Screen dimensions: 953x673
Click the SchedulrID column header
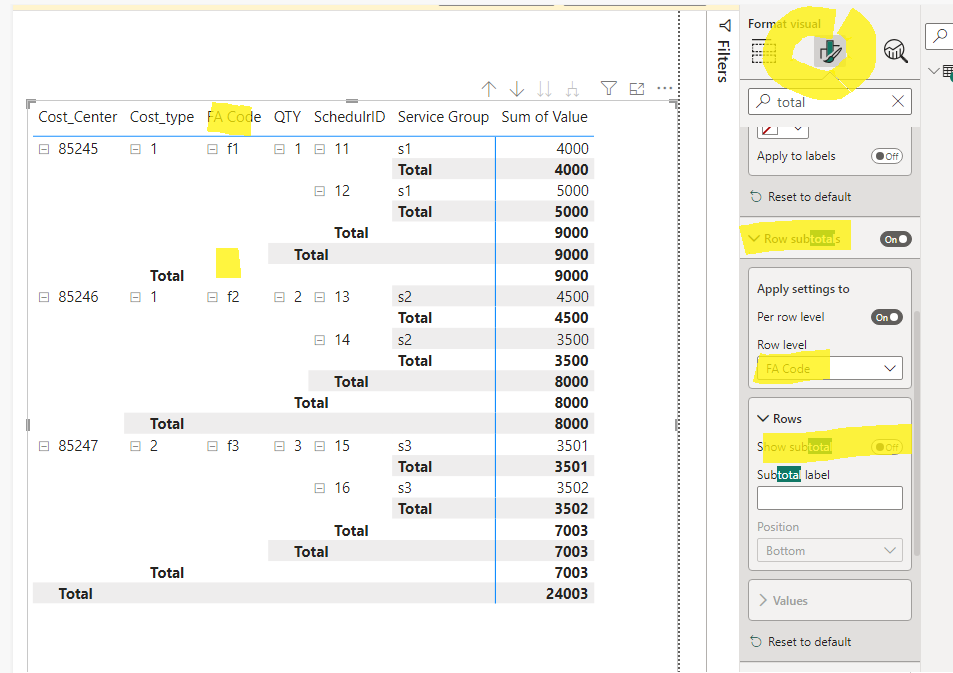[x=349, y=117]
